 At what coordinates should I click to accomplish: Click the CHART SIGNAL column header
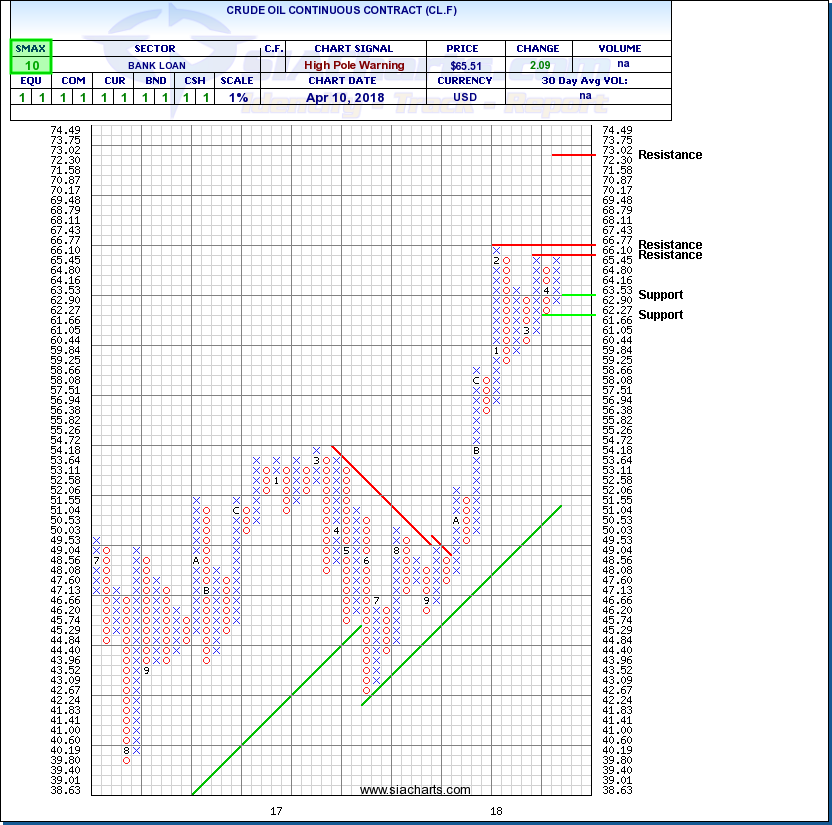354,48
